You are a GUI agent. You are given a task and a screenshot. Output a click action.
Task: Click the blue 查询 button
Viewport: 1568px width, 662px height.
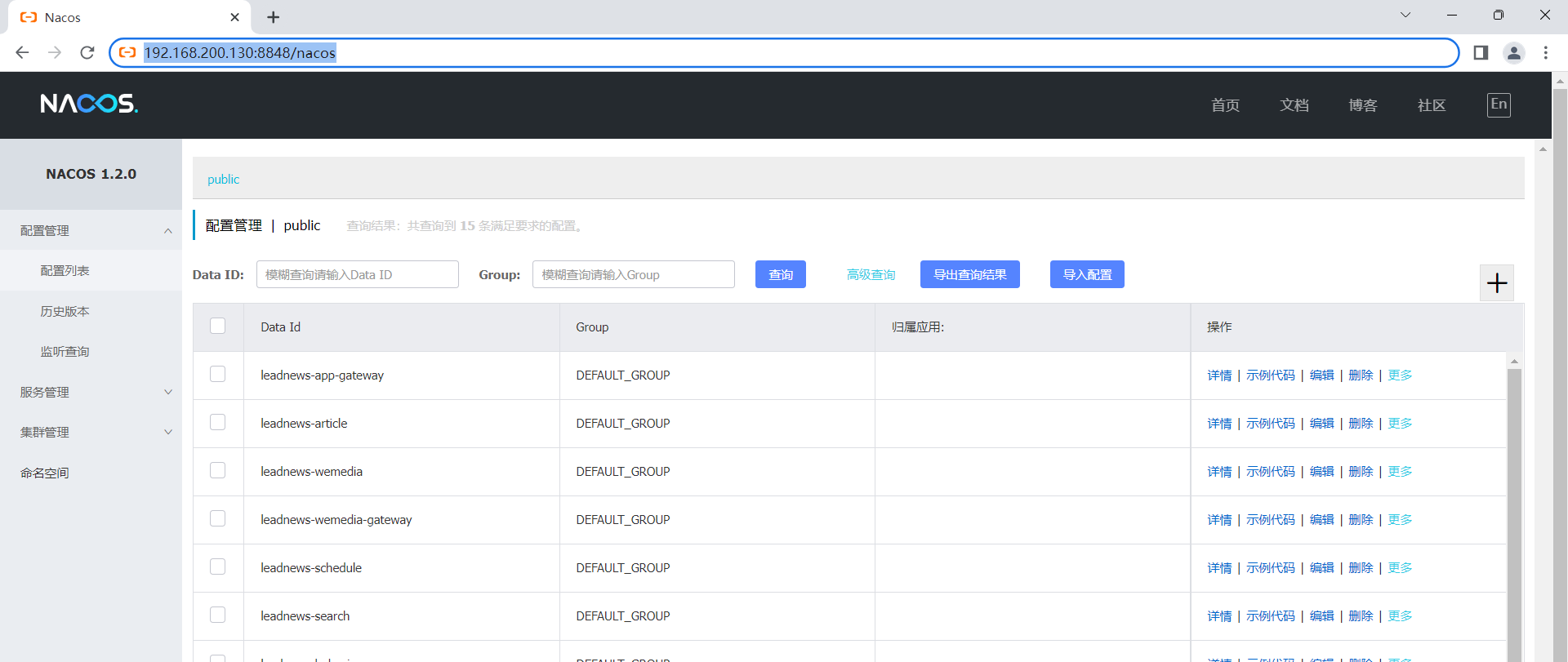tap(781, 274)
